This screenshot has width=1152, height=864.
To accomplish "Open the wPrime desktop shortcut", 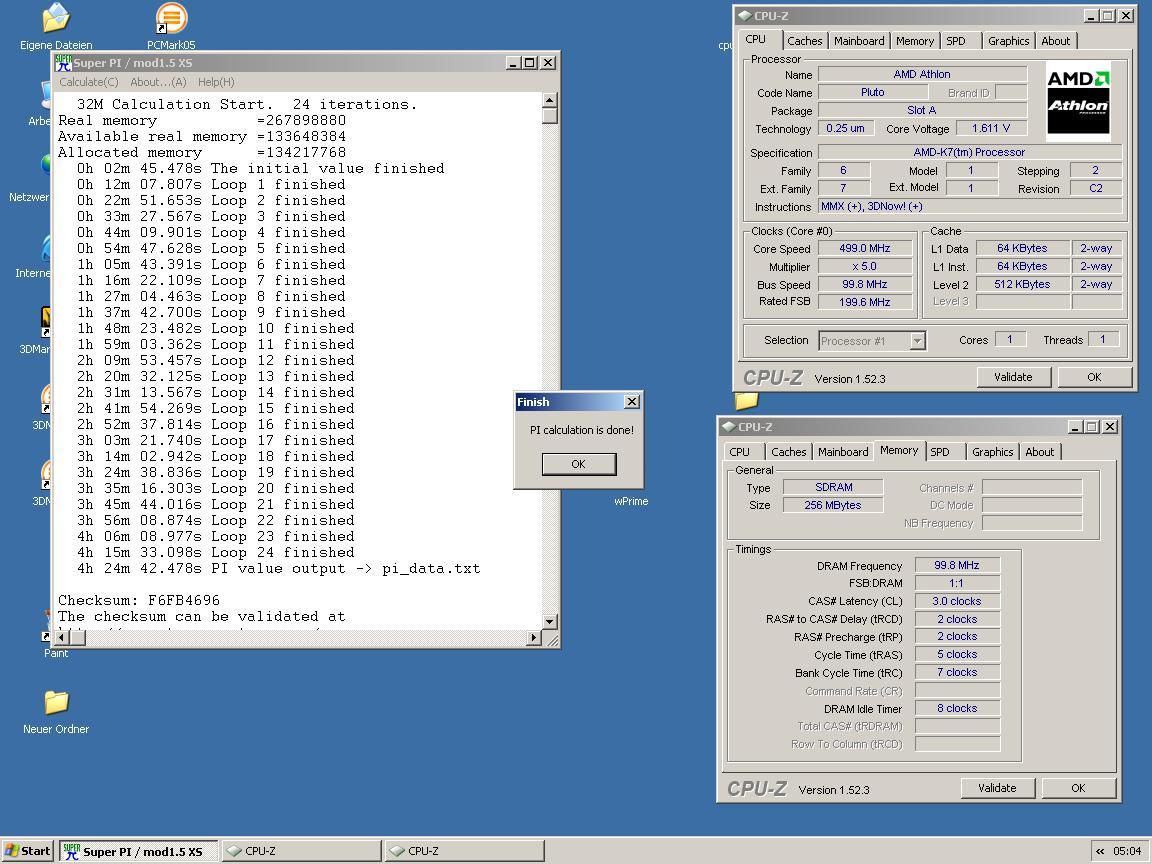I will [631, 501].
